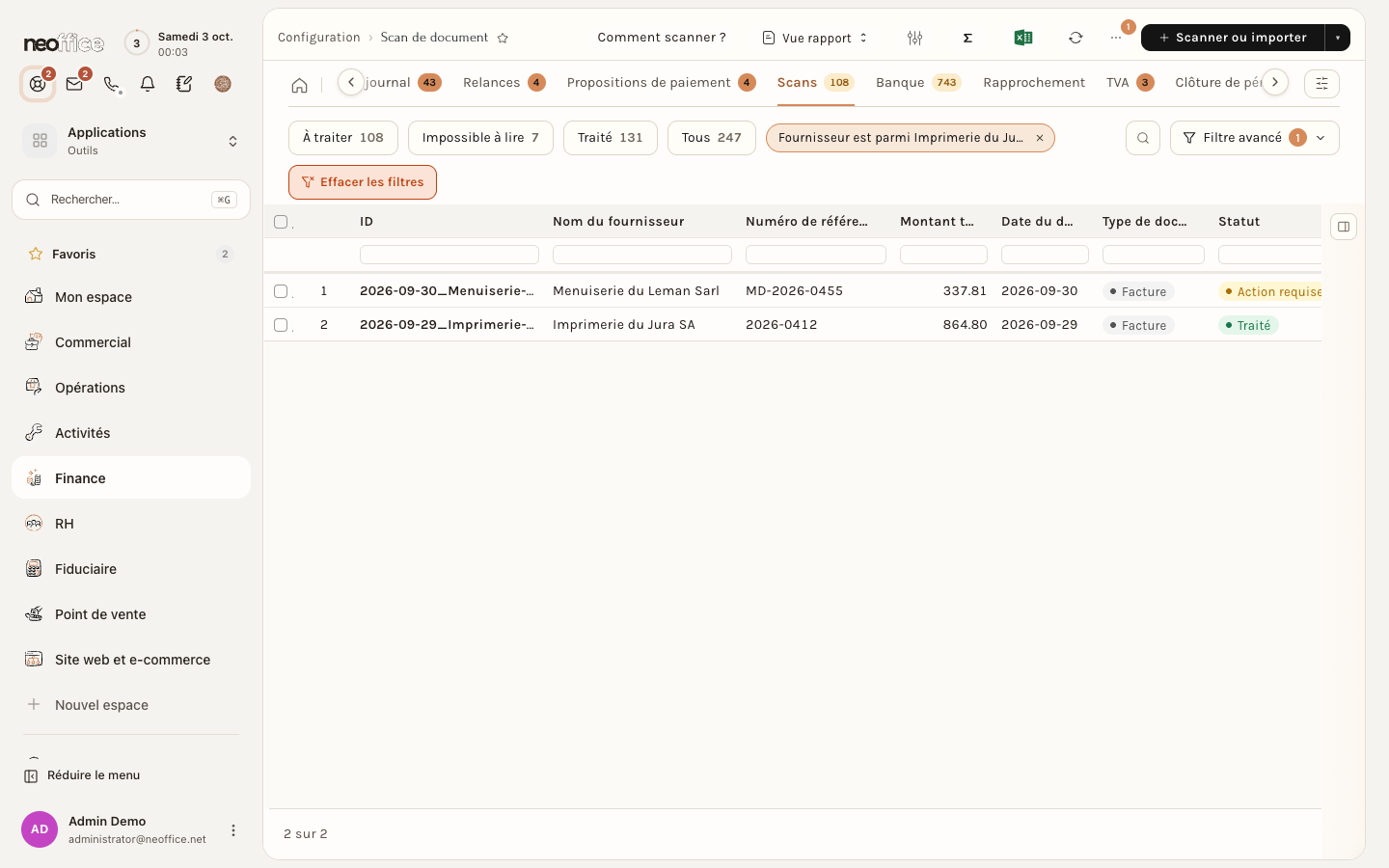The image size is (1389, 868).
Task: Switch to the Banque tab
Action: pos(917,83)
